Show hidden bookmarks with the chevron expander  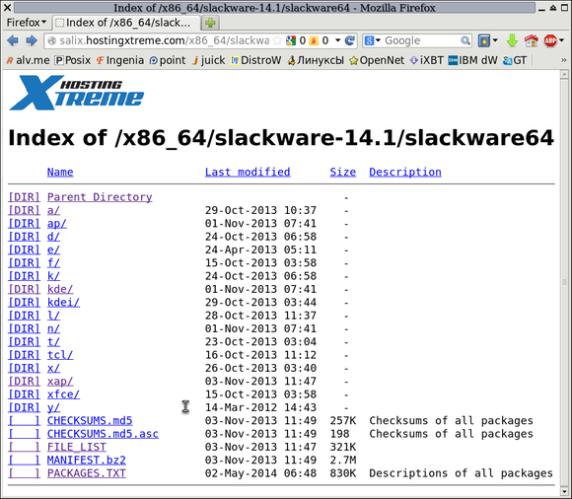(x=564, y=60)
